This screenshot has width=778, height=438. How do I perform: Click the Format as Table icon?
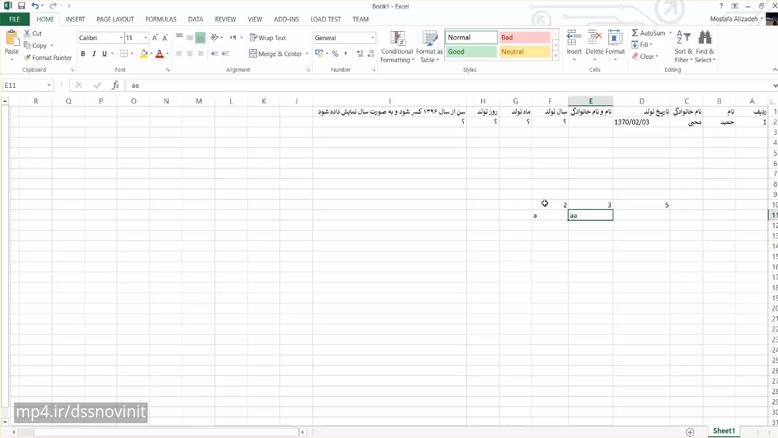430,46
